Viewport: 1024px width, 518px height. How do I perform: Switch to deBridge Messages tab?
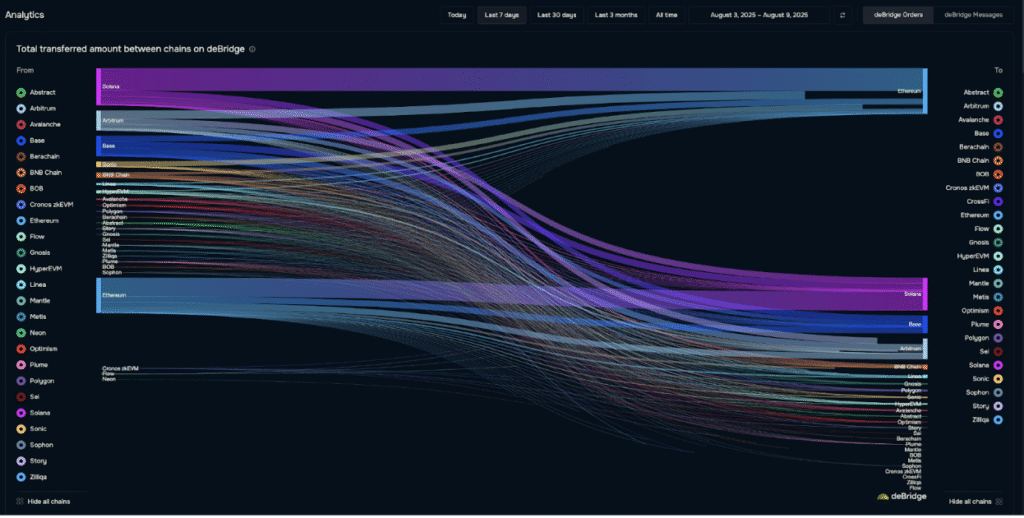pyautogui.click(x=973, y=15)
